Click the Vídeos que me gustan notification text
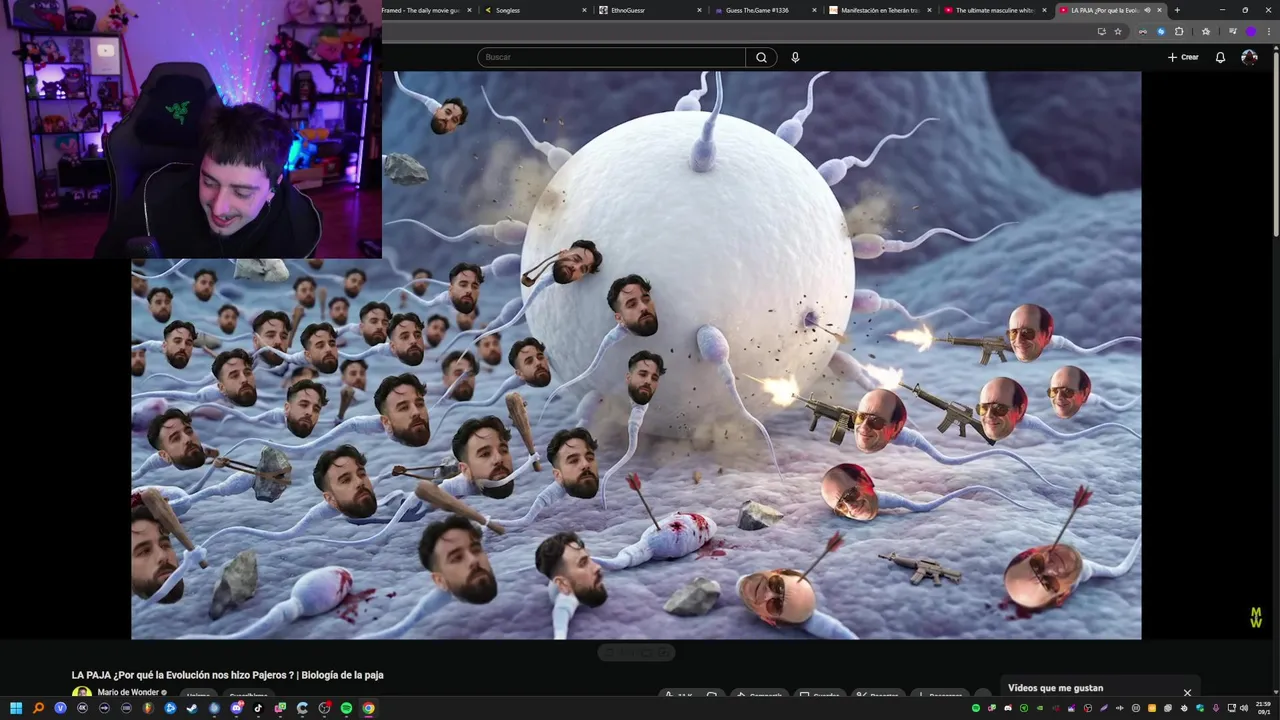 click(1055, 688)
